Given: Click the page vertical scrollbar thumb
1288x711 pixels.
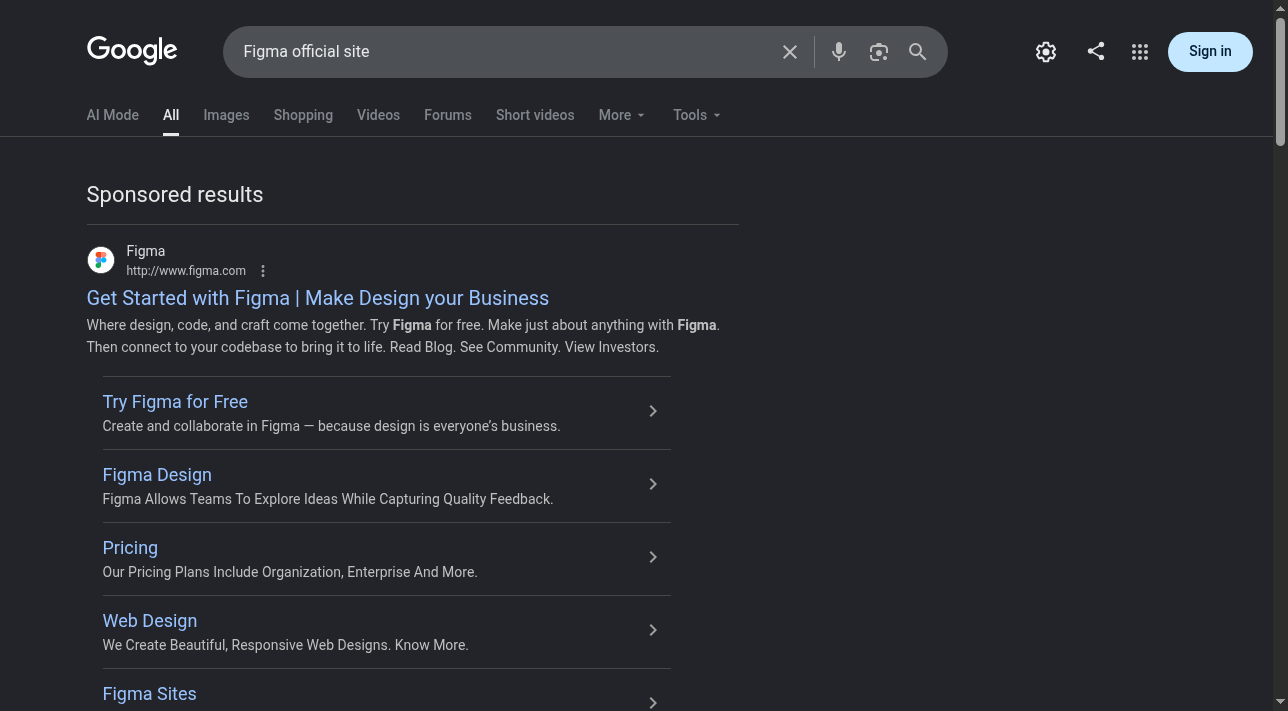Looking at the screenshot, I should (x=1280, y=82).
